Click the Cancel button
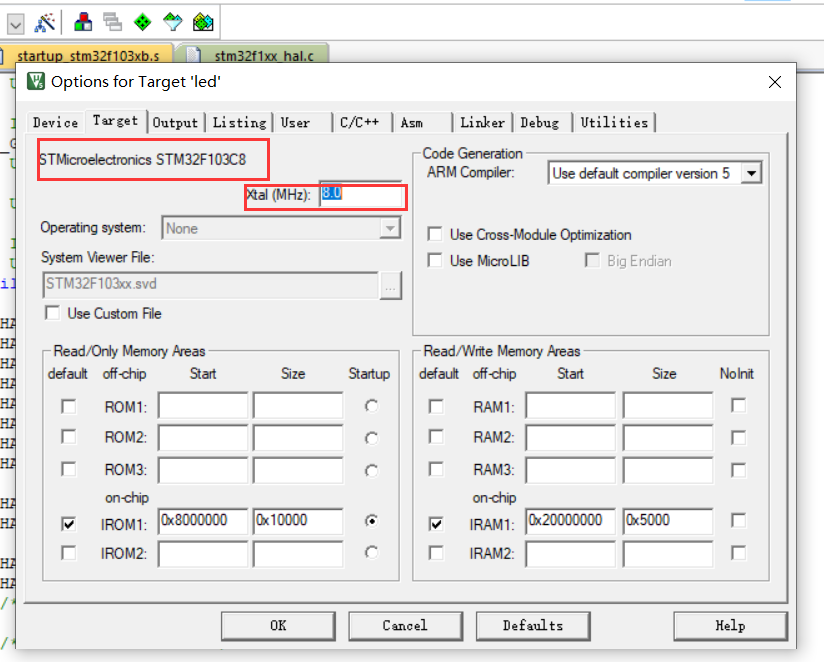Image resolution: width=824 pixels, height=662 pixels. 405,626
